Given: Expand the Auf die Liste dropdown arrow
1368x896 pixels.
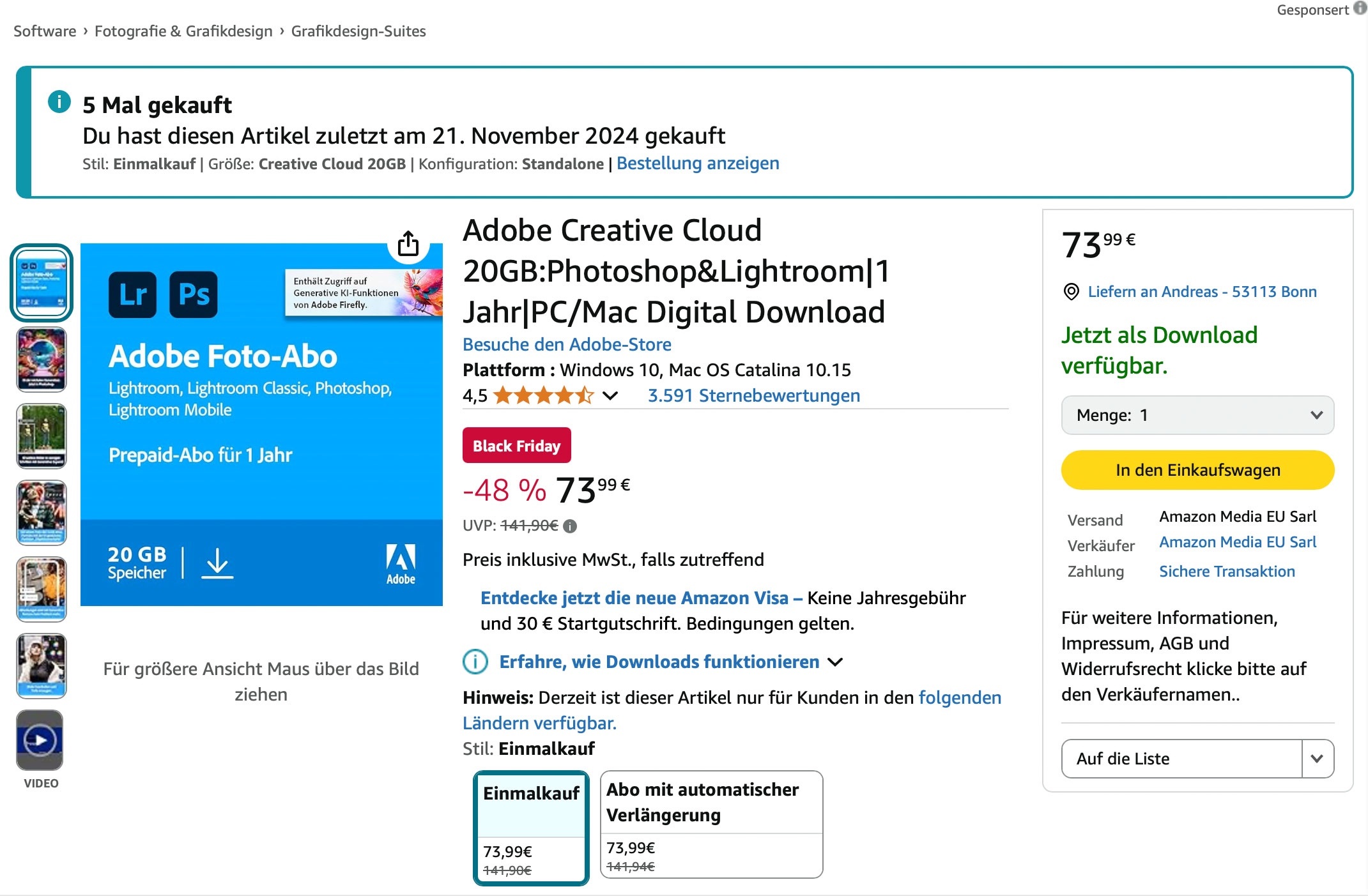Looking at the screenshot, I should tap(1317, 759).
